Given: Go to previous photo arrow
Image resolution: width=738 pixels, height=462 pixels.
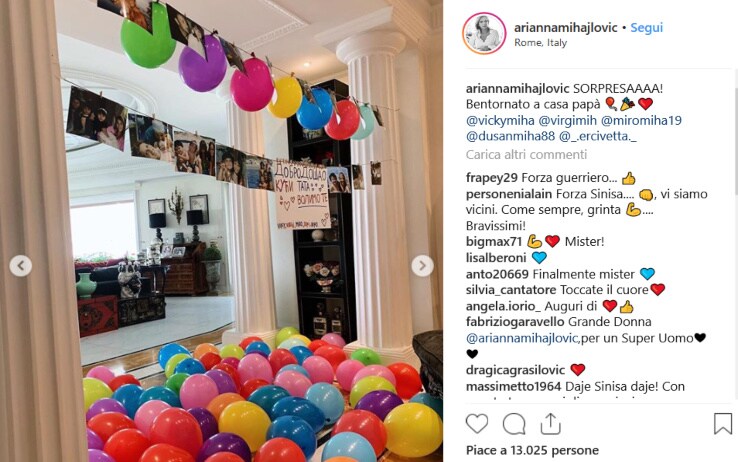Looking at the screenshot, I should [x=21, y=266].
